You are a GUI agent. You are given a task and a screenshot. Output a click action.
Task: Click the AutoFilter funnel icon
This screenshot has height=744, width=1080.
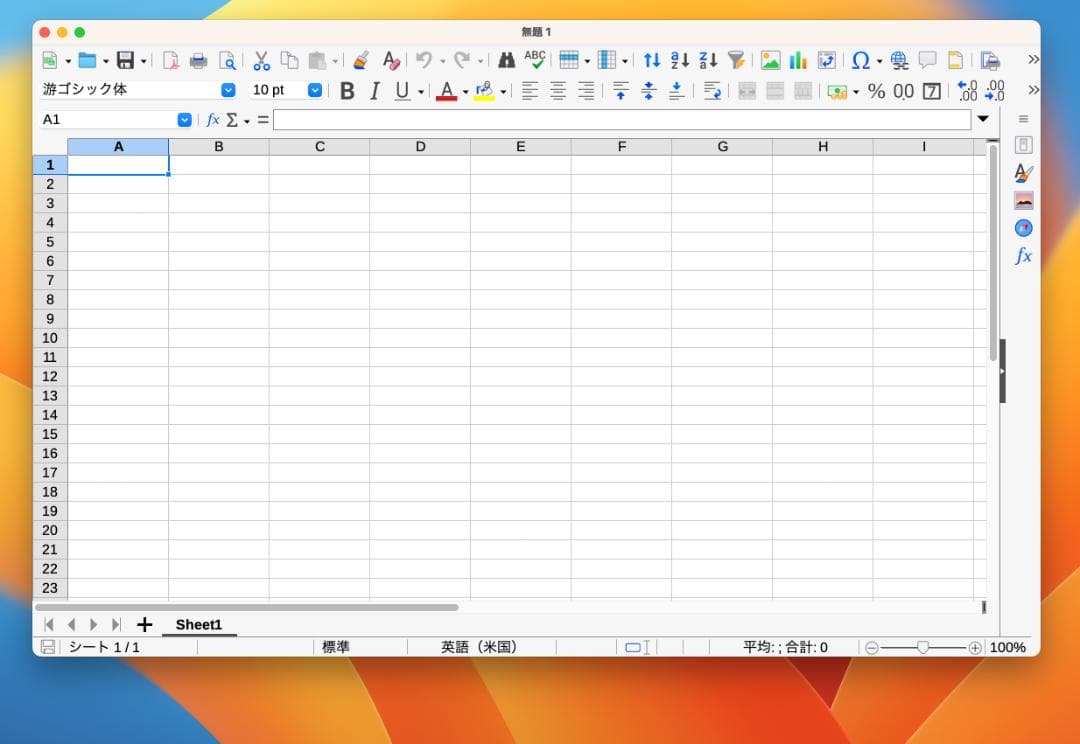click(736, 60)
